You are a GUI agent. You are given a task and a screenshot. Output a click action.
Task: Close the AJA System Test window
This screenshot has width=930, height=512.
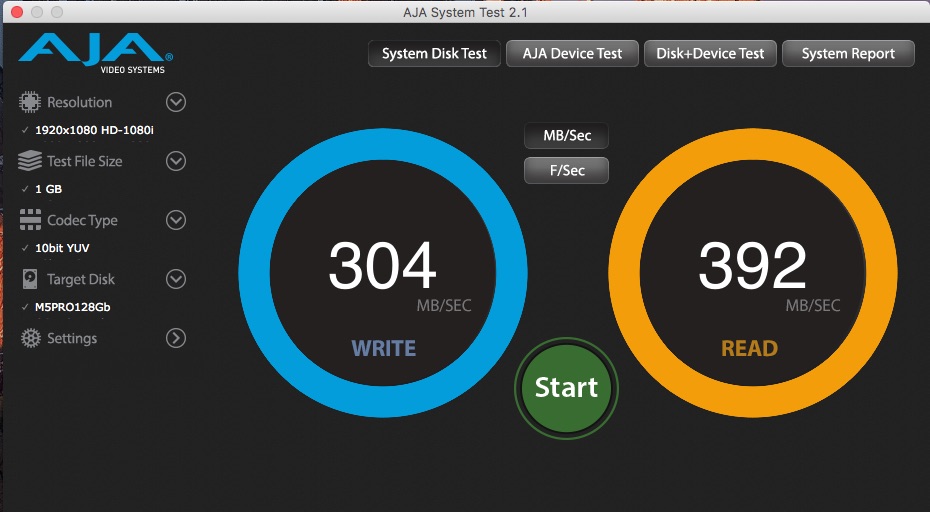17,12
